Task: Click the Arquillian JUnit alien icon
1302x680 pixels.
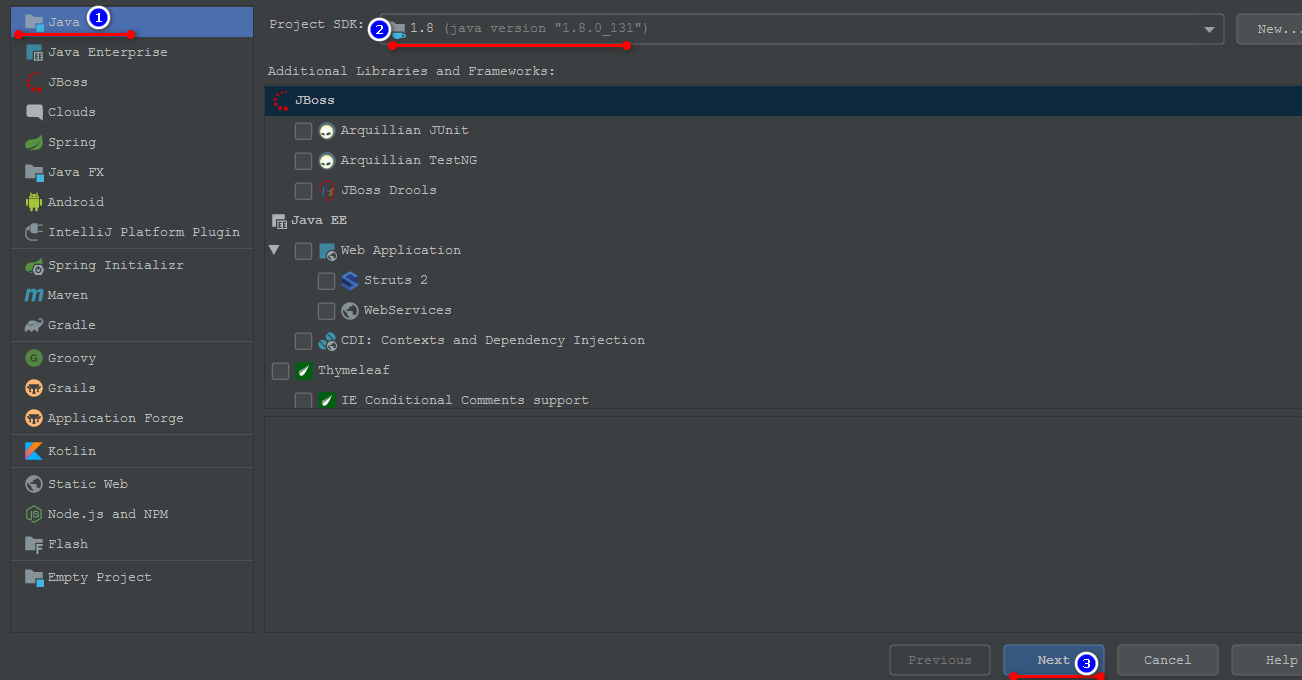Action: tap(327, 130)
